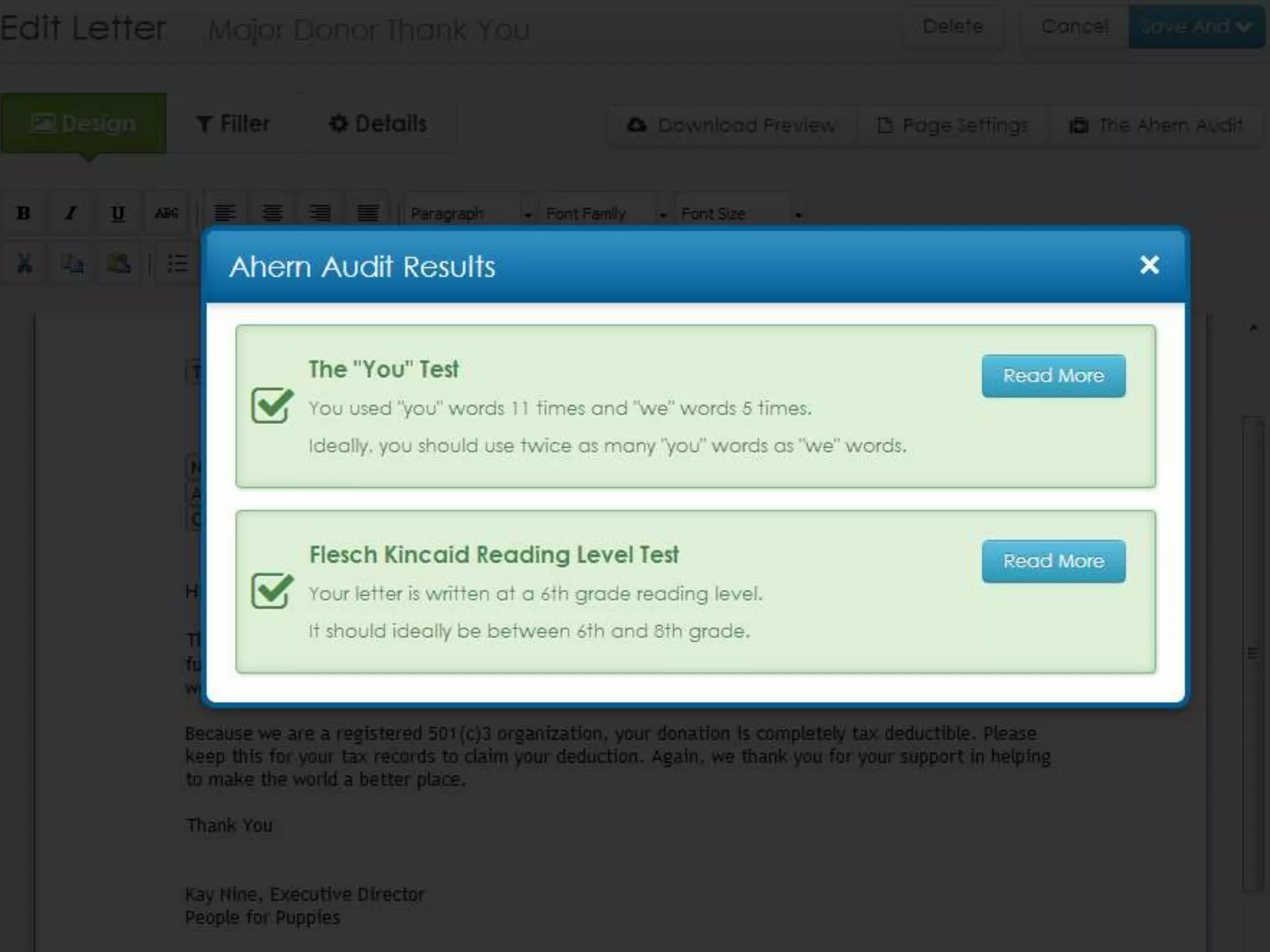Image resolution: width=1270 pixels, height=952 pixels.
Task: Switch to the Filter tab
Action: tap(233, 124)
